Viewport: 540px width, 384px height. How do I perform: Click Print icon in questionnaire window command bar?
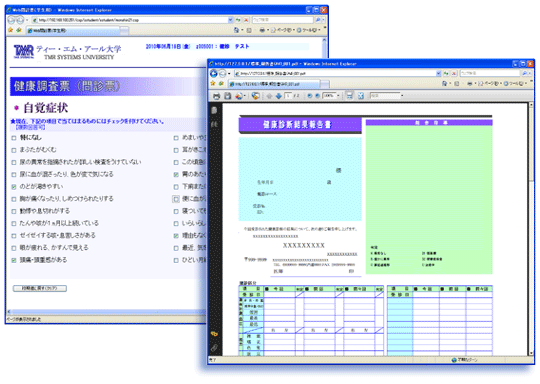coord(262,30)
